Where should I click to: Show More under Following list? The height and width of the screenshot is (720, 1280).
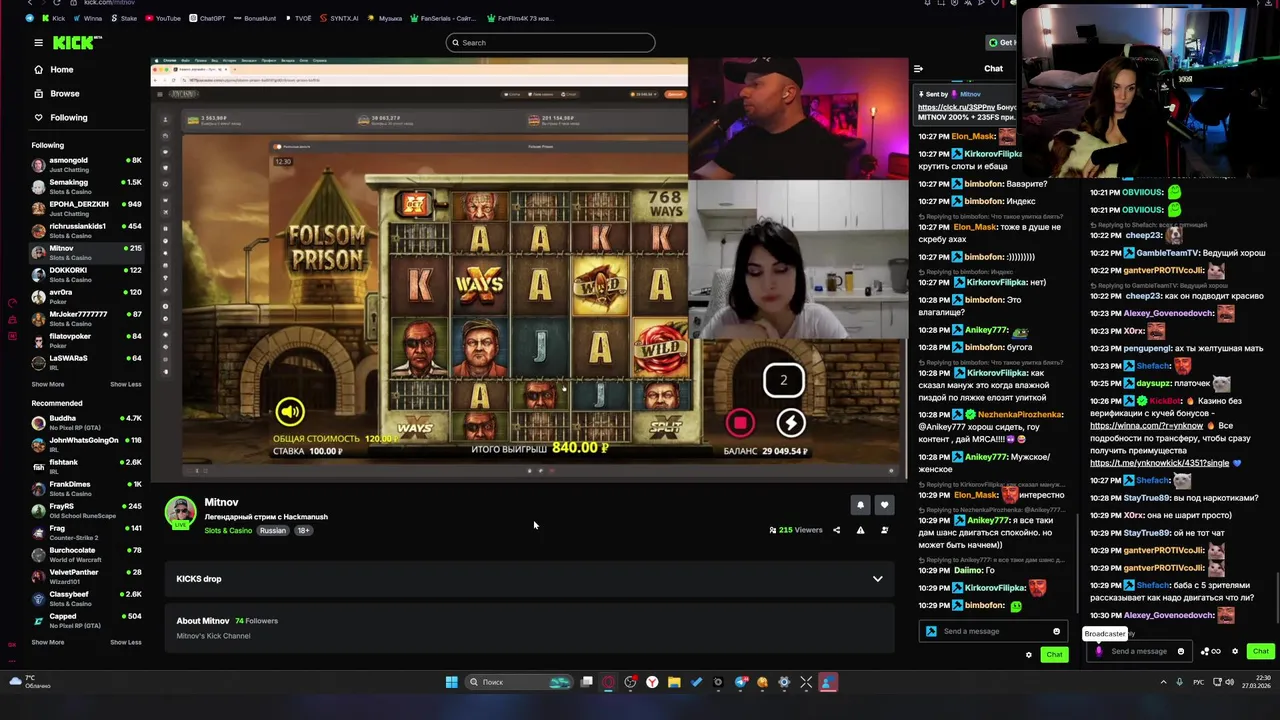47,384
